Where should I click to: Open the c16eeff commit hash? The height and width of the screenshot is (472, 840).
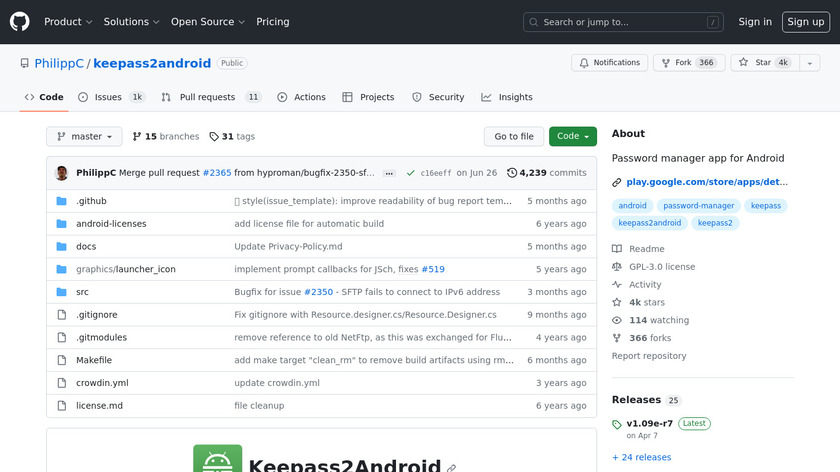436,173
